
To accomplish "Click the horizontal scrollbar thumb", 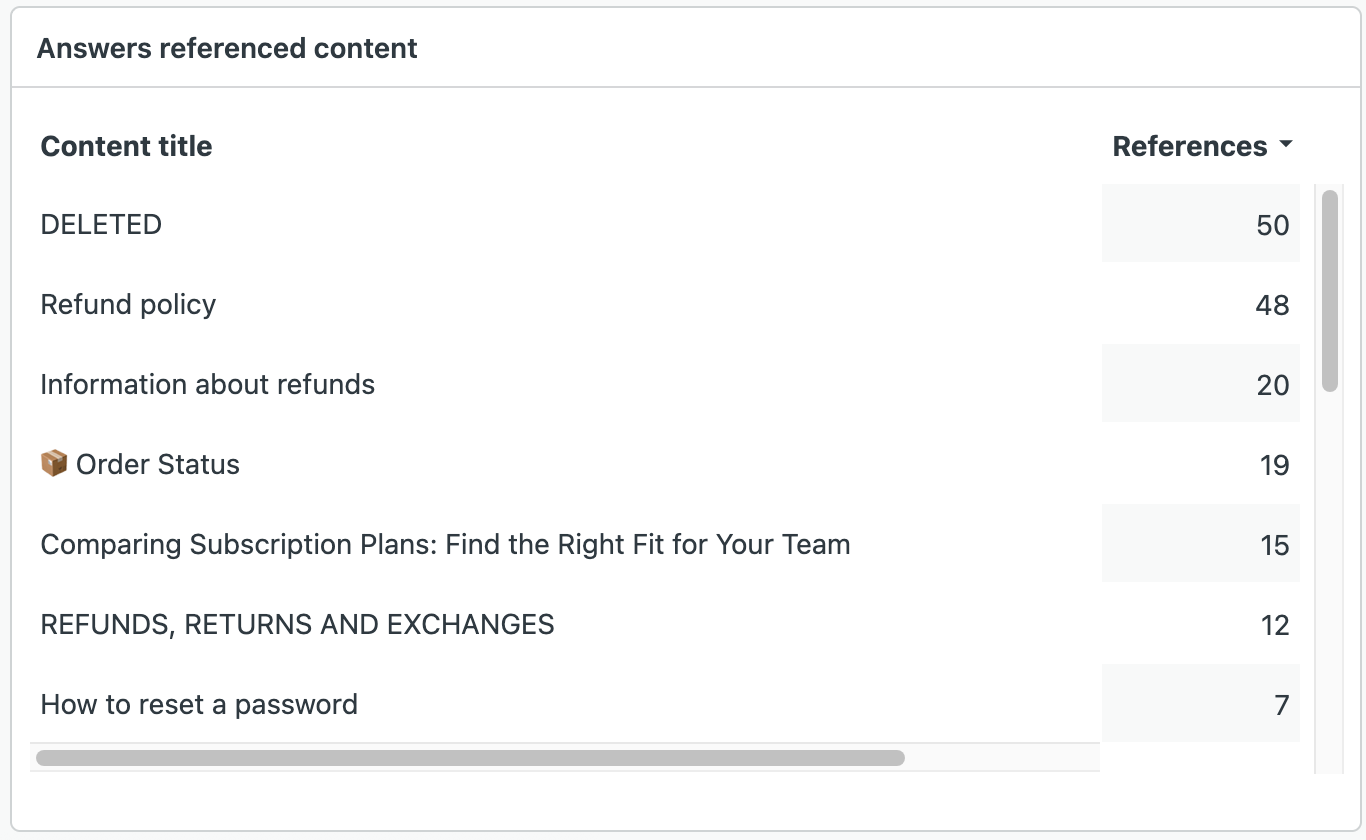I will tap(470, 758).
